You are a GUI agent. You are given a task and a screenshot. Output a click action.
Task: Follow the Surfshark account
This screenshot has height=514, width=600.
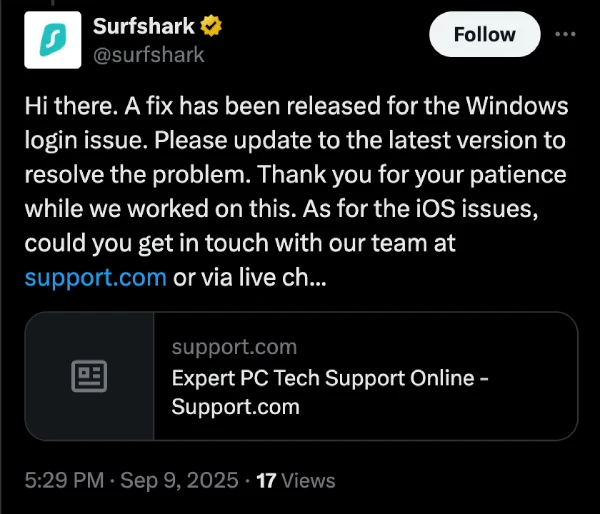click(x=484, y=34)
